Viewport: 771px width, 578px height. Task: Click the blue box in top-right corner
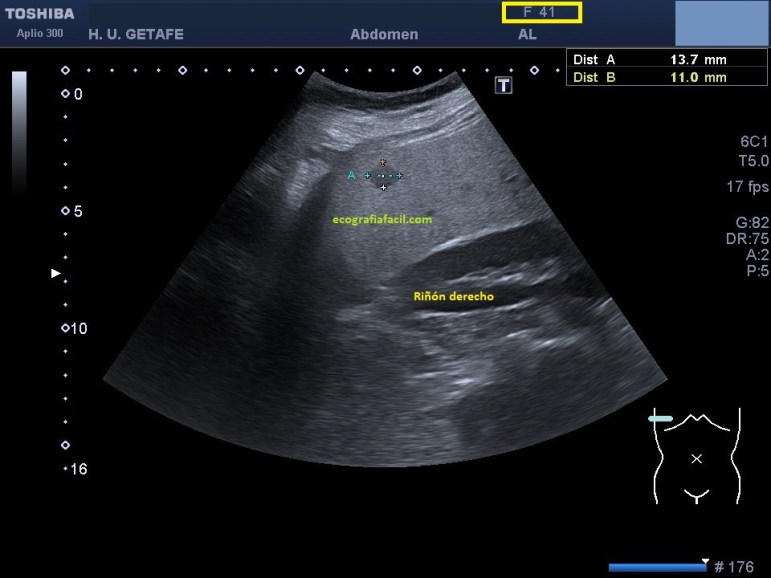pyautogui.click(x=721, y=22)
